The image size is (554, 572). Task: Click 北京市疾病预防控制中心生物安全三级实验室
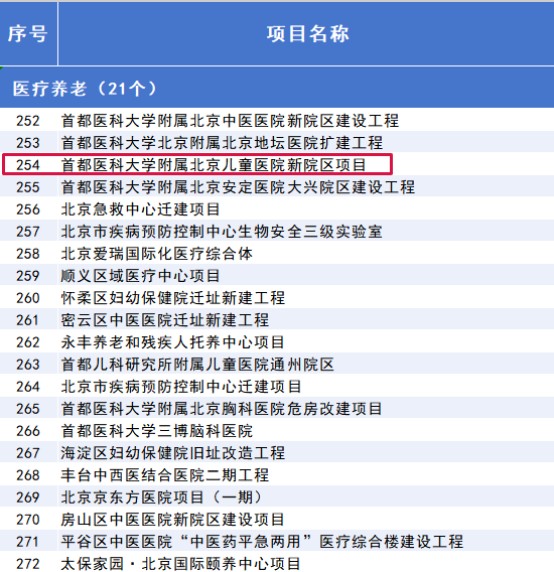[222, 232]
